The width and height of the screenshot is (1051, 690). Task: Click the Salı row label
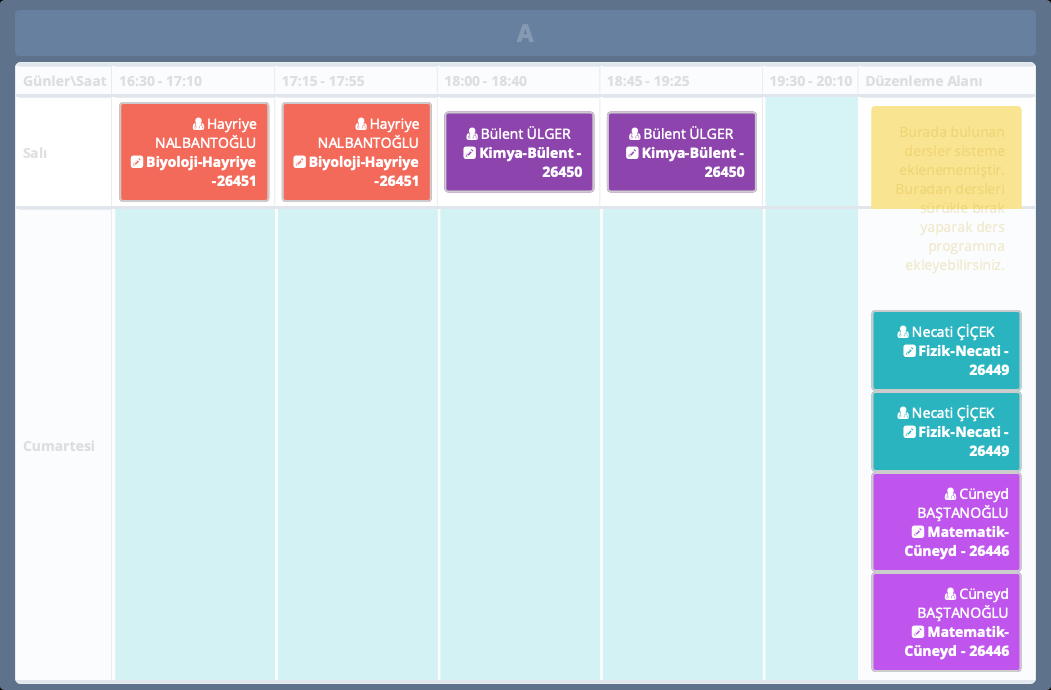[x=36, y=153]
